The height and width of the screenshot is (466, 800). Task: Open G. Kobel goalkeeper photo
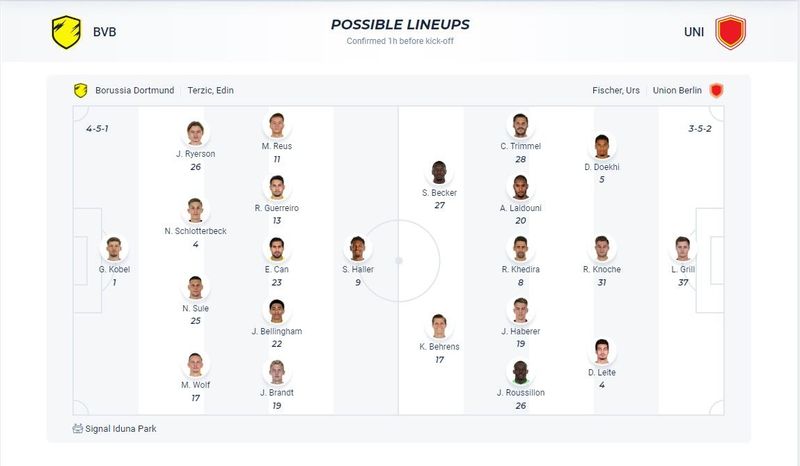pos(114,249)
